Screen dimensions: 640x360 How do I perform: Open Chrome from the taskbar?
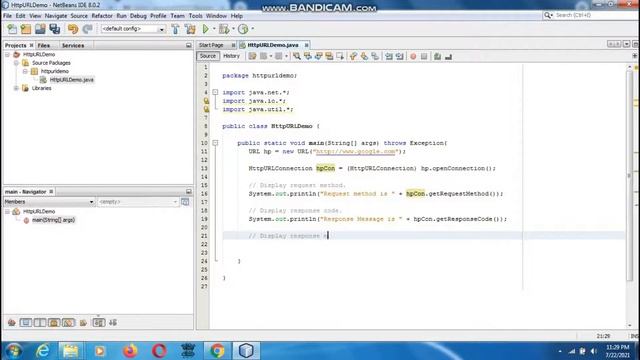point(217,351)
